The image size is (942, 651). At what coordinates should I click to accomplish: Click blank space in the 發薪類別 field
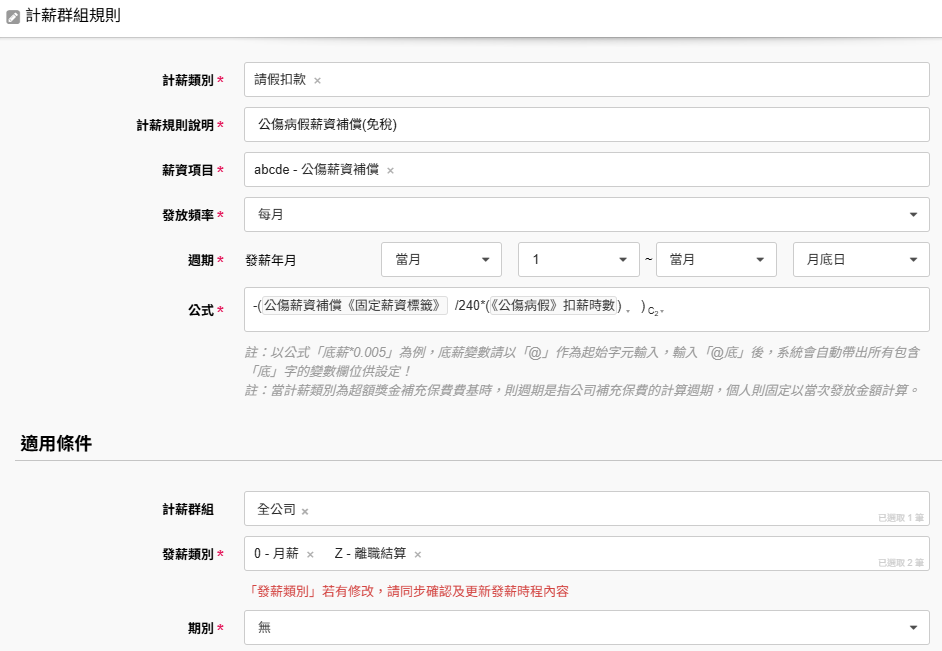(650, 554)
